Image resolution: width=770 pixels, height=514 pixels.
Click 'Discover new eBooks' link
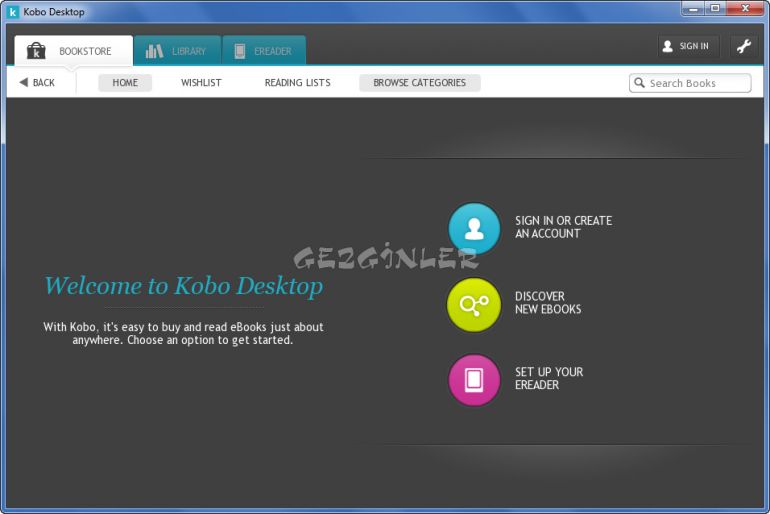point(548,303)
